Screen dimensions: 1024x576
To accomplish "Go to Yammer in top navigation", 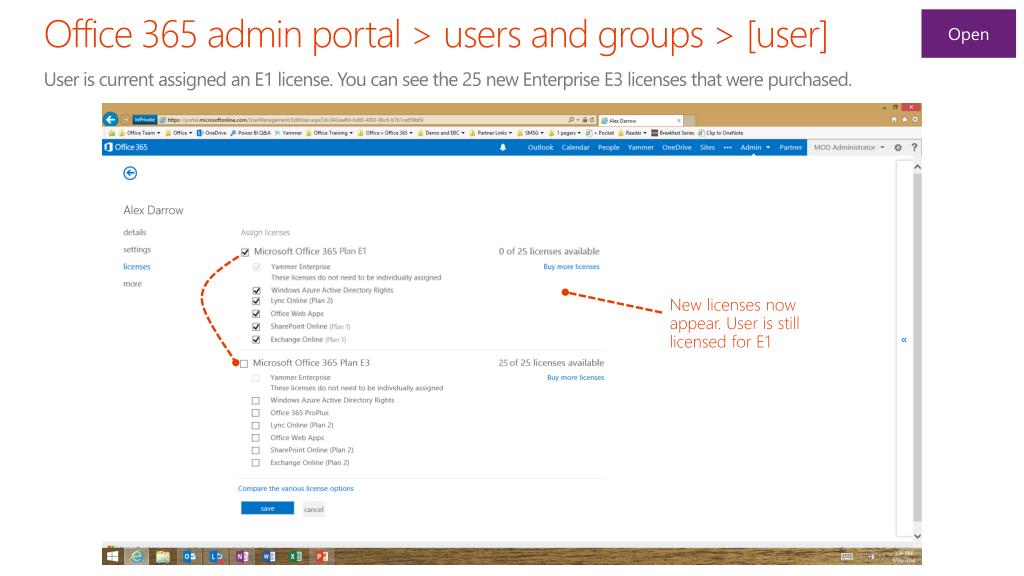I will (x=641, y=148).
